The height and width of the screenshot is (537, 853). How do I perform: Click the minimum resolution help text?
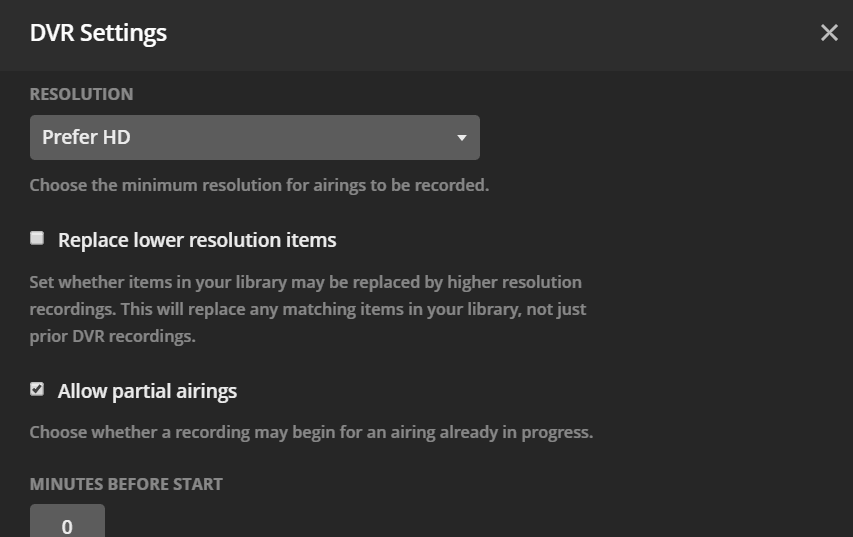(x=259, y=185)
